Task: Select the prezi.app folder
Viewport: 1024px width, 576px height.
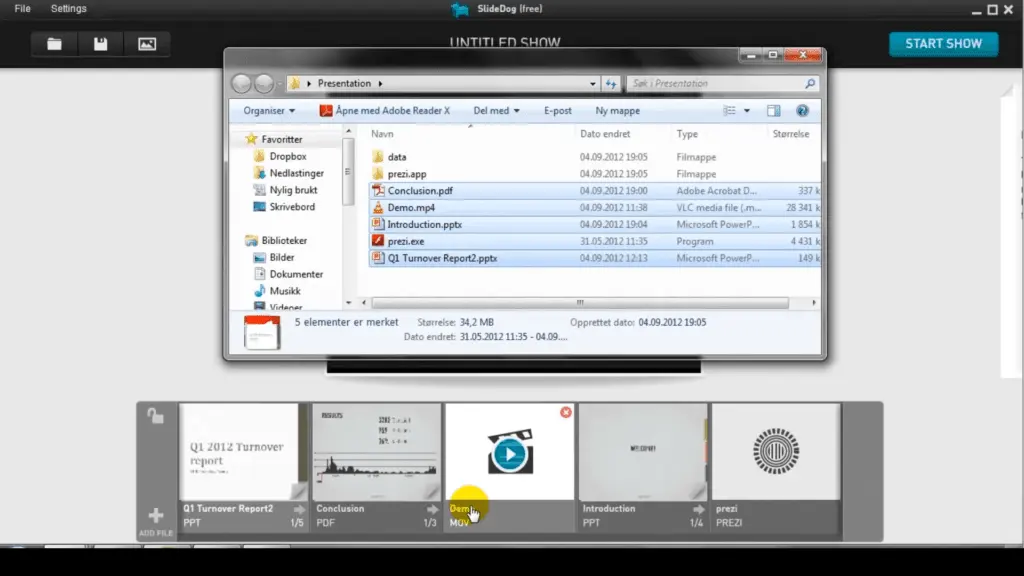Action: coord(406,174)
